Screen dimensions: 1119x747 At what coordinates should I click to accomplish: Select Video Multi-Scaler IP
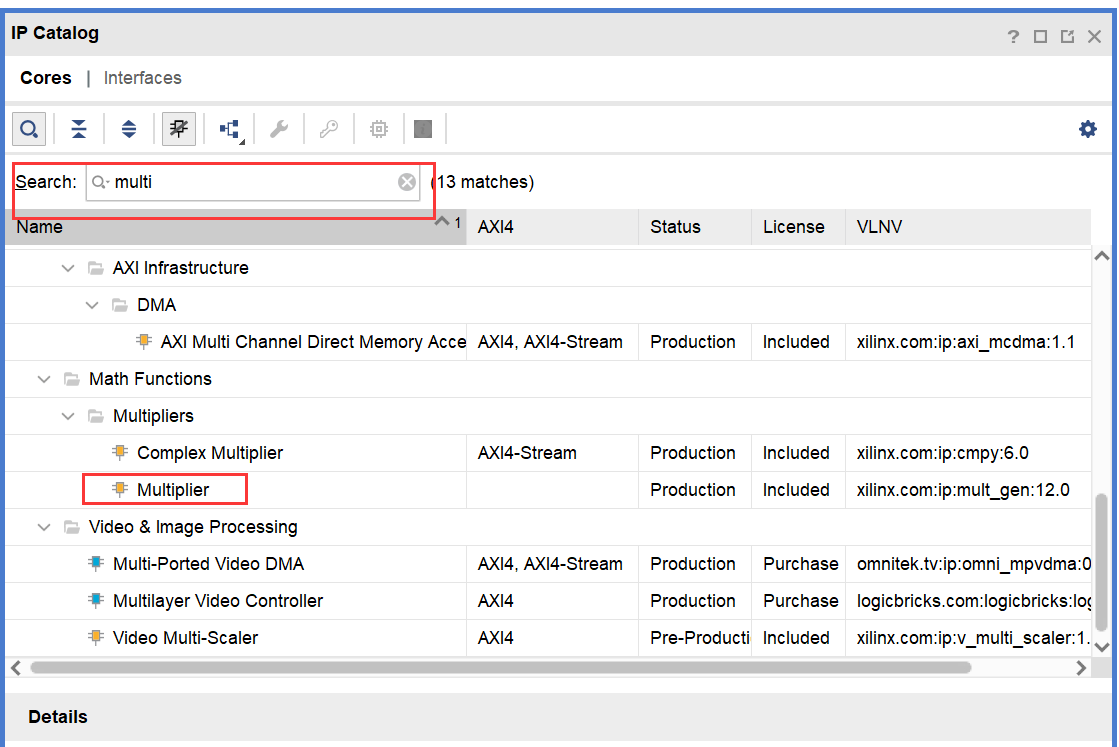(186, 638)
